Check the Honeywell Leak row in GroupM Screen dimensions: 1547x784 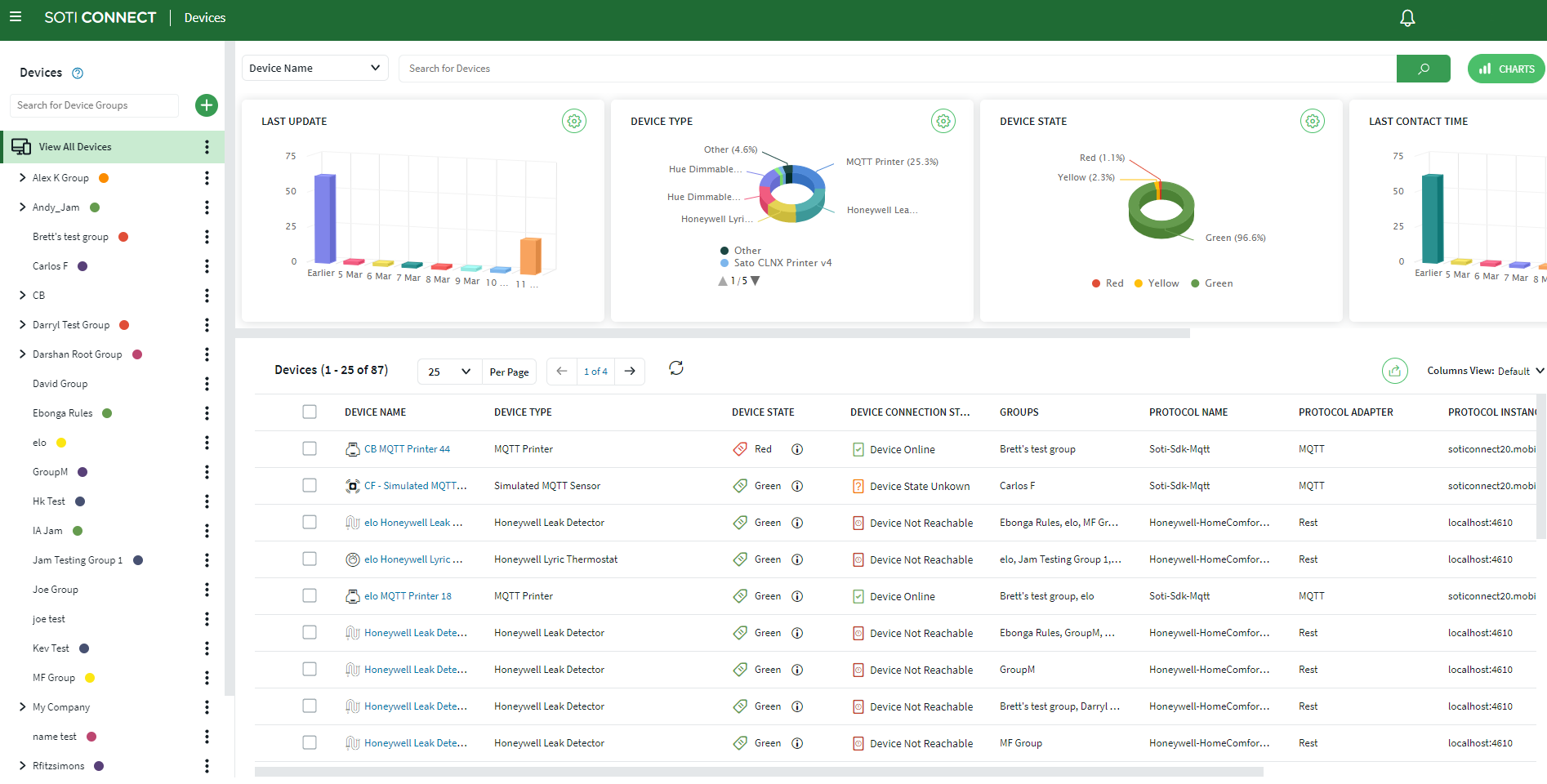point(310,669)
